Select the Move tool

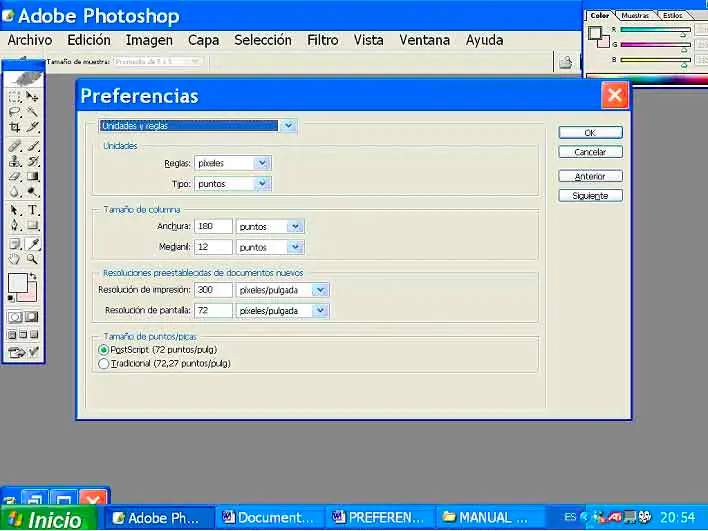coord(32,97)
